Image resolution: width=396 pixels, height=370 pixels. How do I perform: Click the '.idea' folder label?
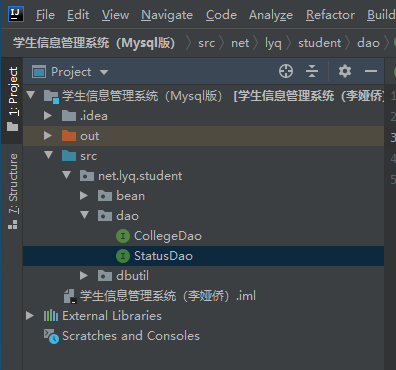94,116
